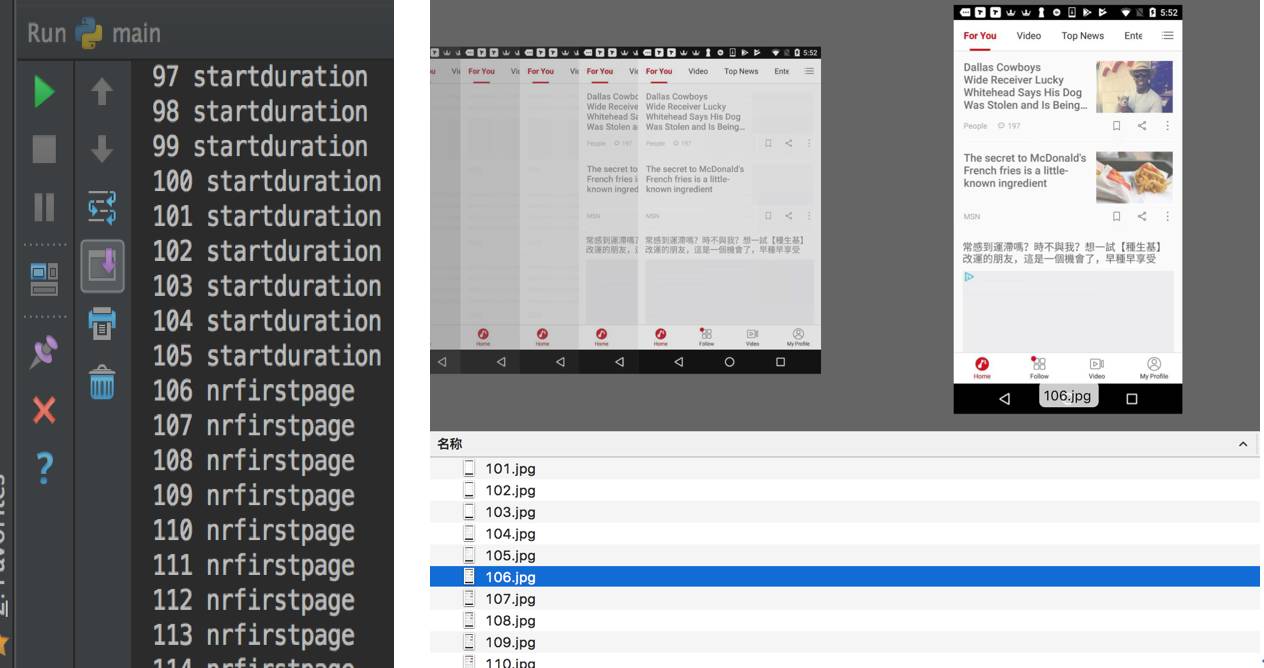Click the AdChoices icon on the ad
Screen dimensions: 1264x668
click(969, 277)
